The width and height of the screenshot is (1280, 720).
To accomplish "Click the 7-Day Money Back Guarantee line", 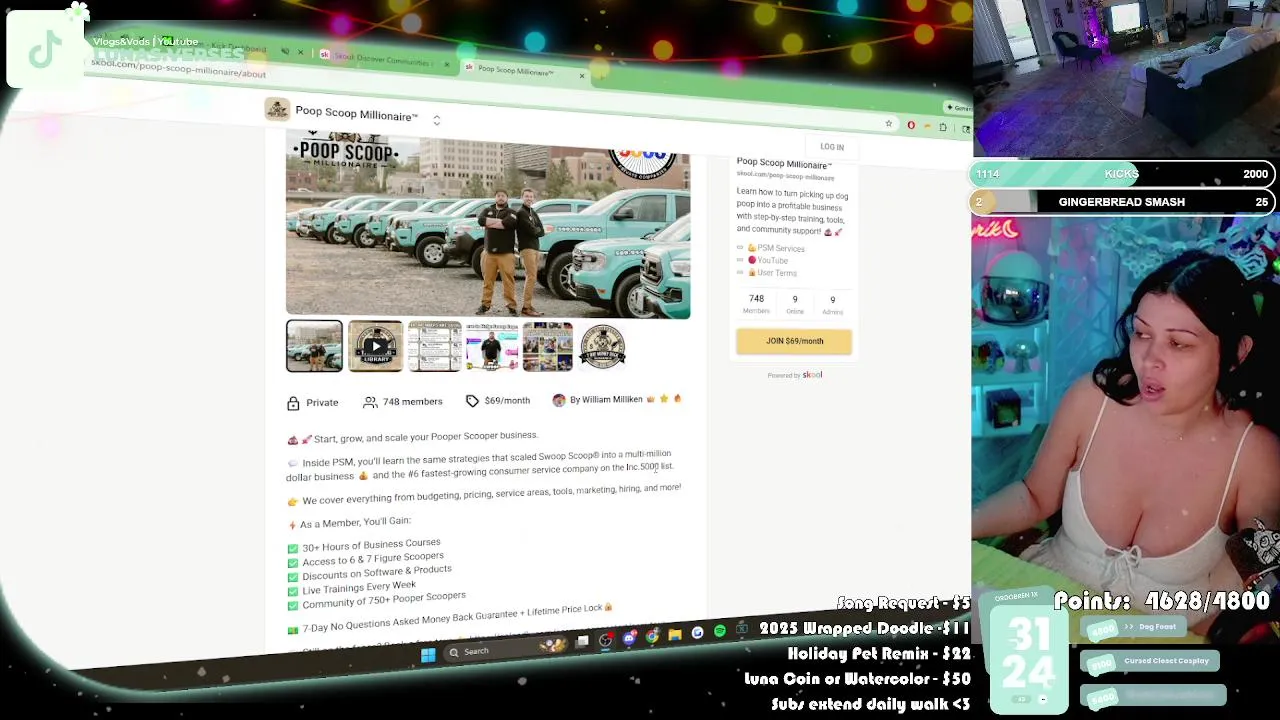I will click(x=452, y=619).
